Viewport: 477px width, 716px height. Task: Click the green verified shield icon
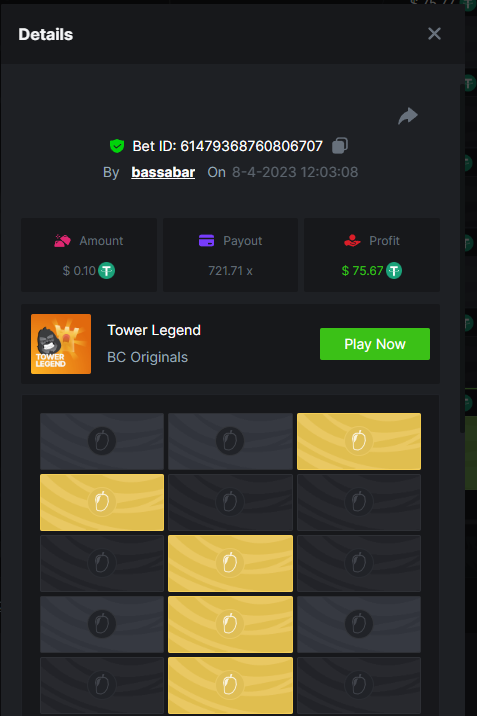[117, 146]
